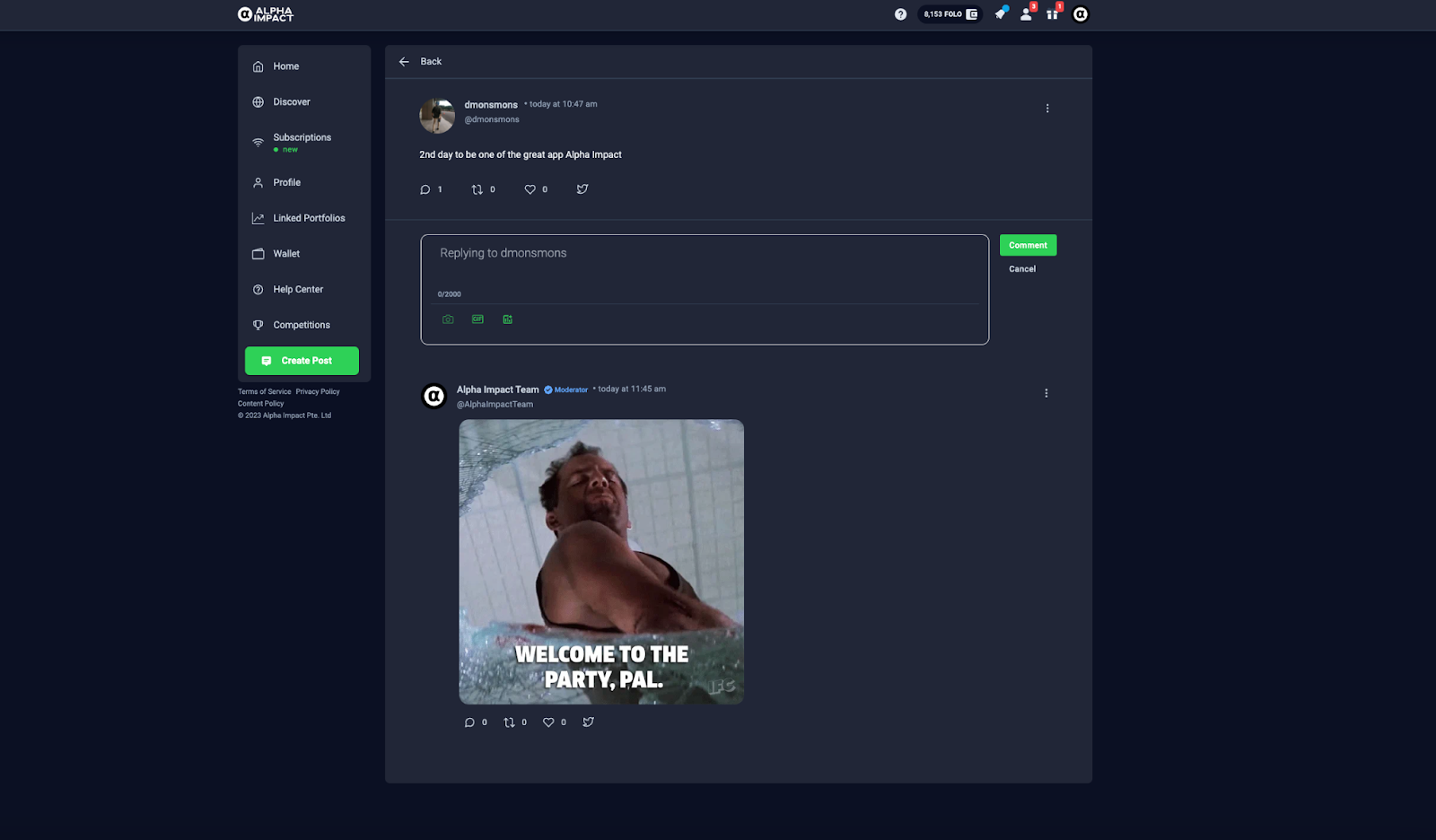Open Alpha Impact Team avatar
Image resolution: width=1436 pixels, height=840 pixels.
[x=434, y=396]
